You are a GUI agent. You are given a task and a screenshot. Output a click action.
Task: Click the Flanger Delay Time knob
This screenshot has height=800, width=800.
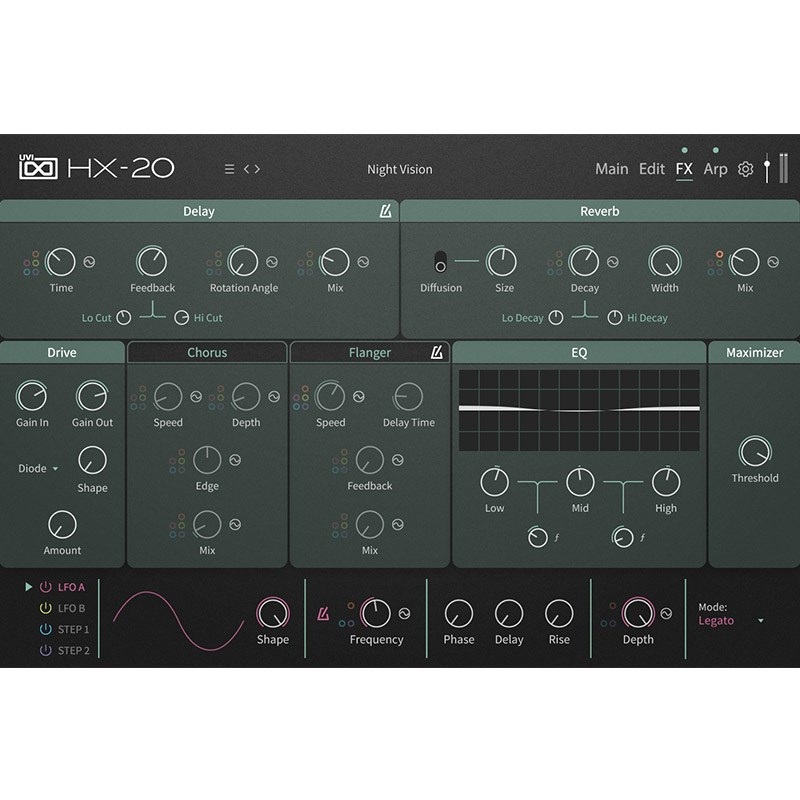(x=409, y=396)
